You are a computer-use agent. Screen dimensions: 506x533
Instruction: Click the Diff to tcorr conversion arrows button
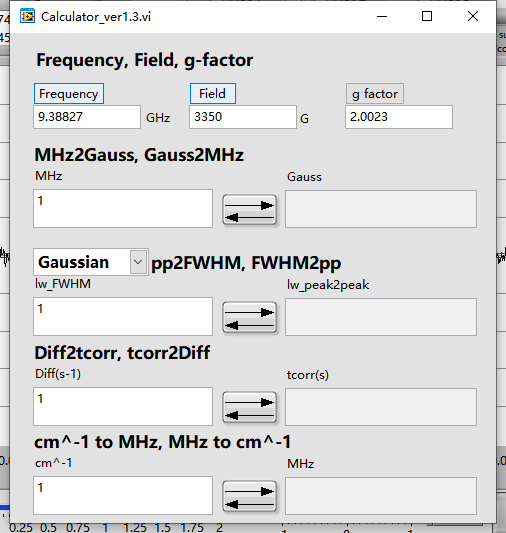[x=249, y=407]
